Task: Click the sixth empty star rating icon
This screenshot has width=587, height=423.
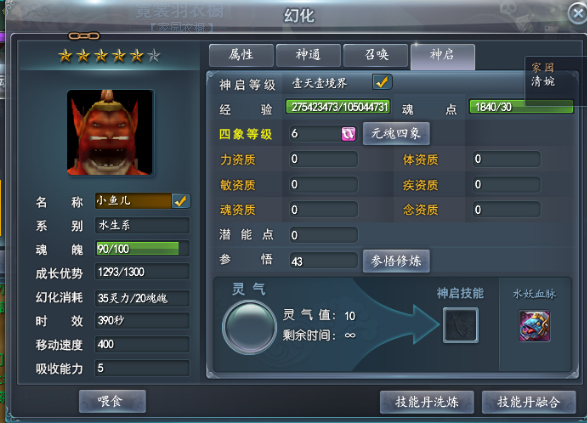Action: coord(154,56)
